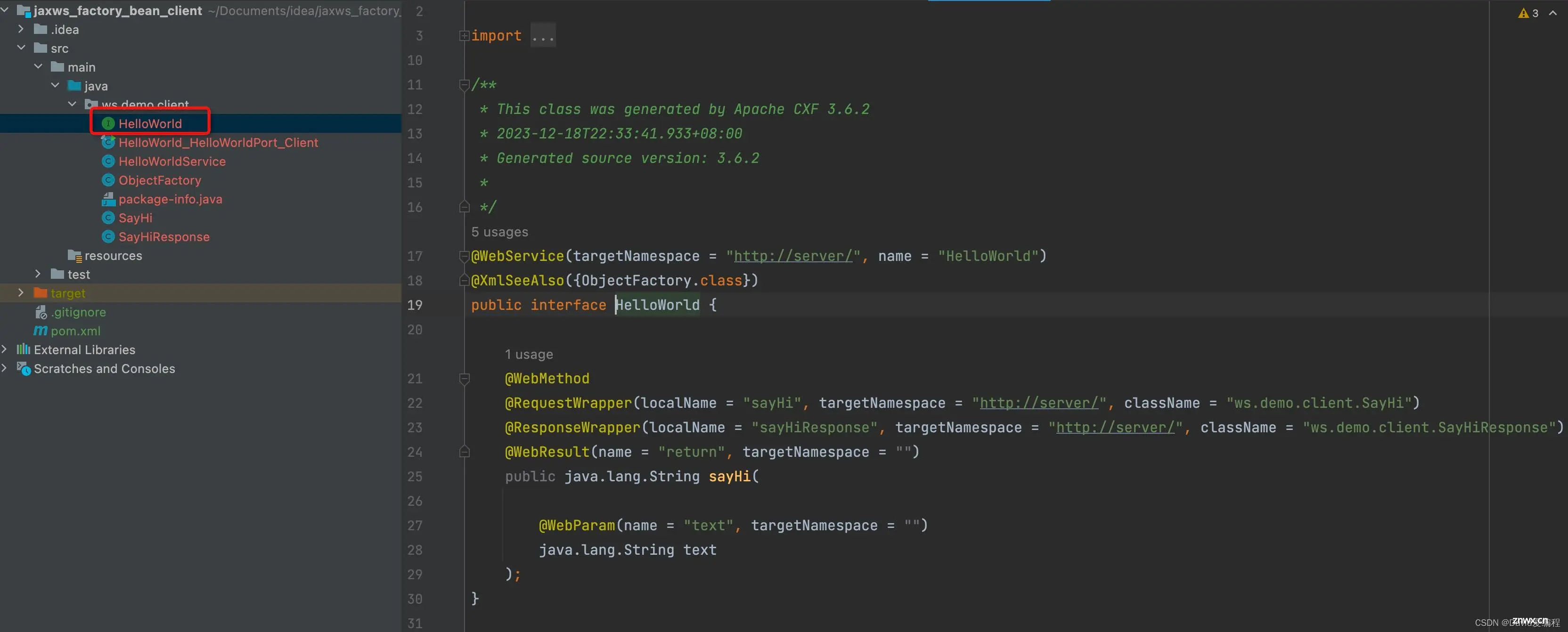The width and height of the screenshot is (1568, 632).
Task: Click the Scratches and Consoles icon
Action: point(23,369)
